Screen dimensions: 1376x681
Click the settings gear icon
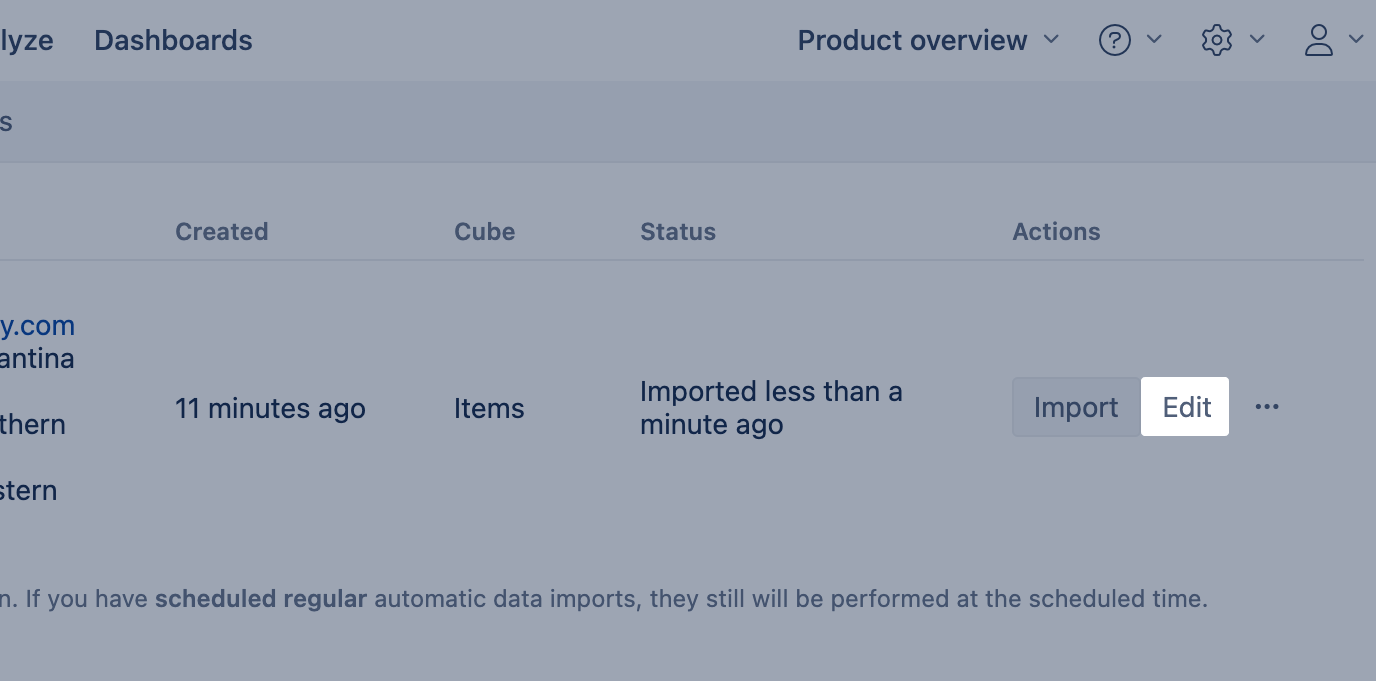1216,40
